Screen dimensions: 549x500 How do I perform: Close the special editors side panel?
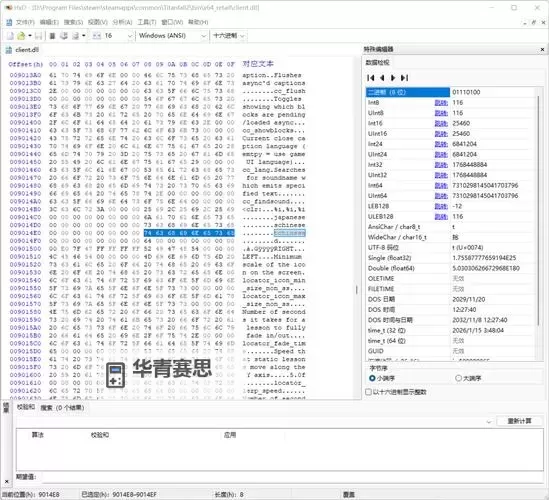point(542,49)
